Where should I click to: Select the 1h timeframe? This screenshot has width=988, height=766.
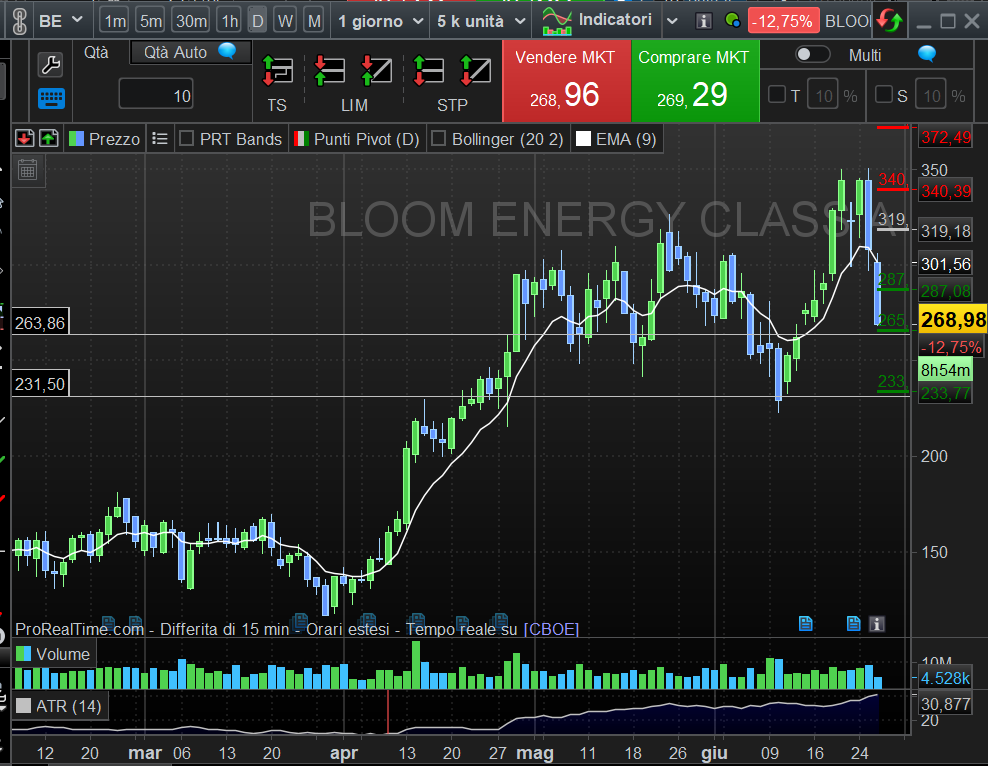click(230, 21)
